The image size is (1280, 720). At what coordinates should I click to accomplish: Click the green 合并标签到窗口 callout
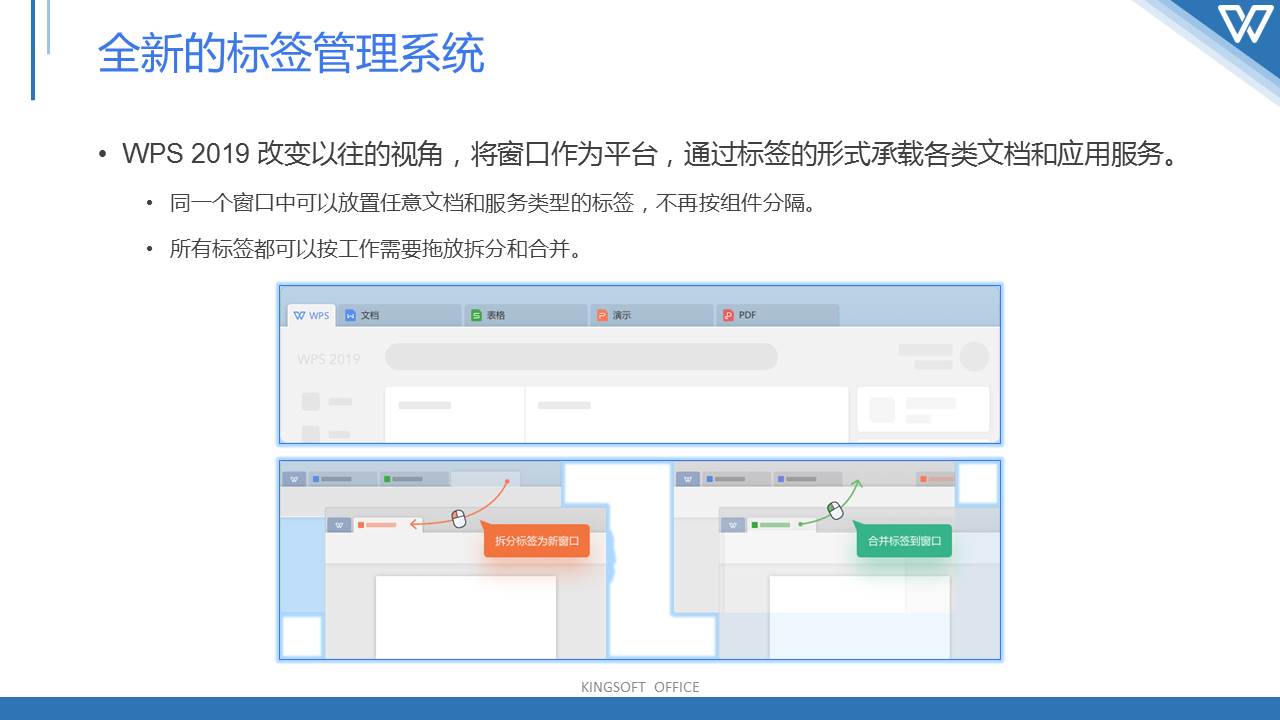click(904, 541)
